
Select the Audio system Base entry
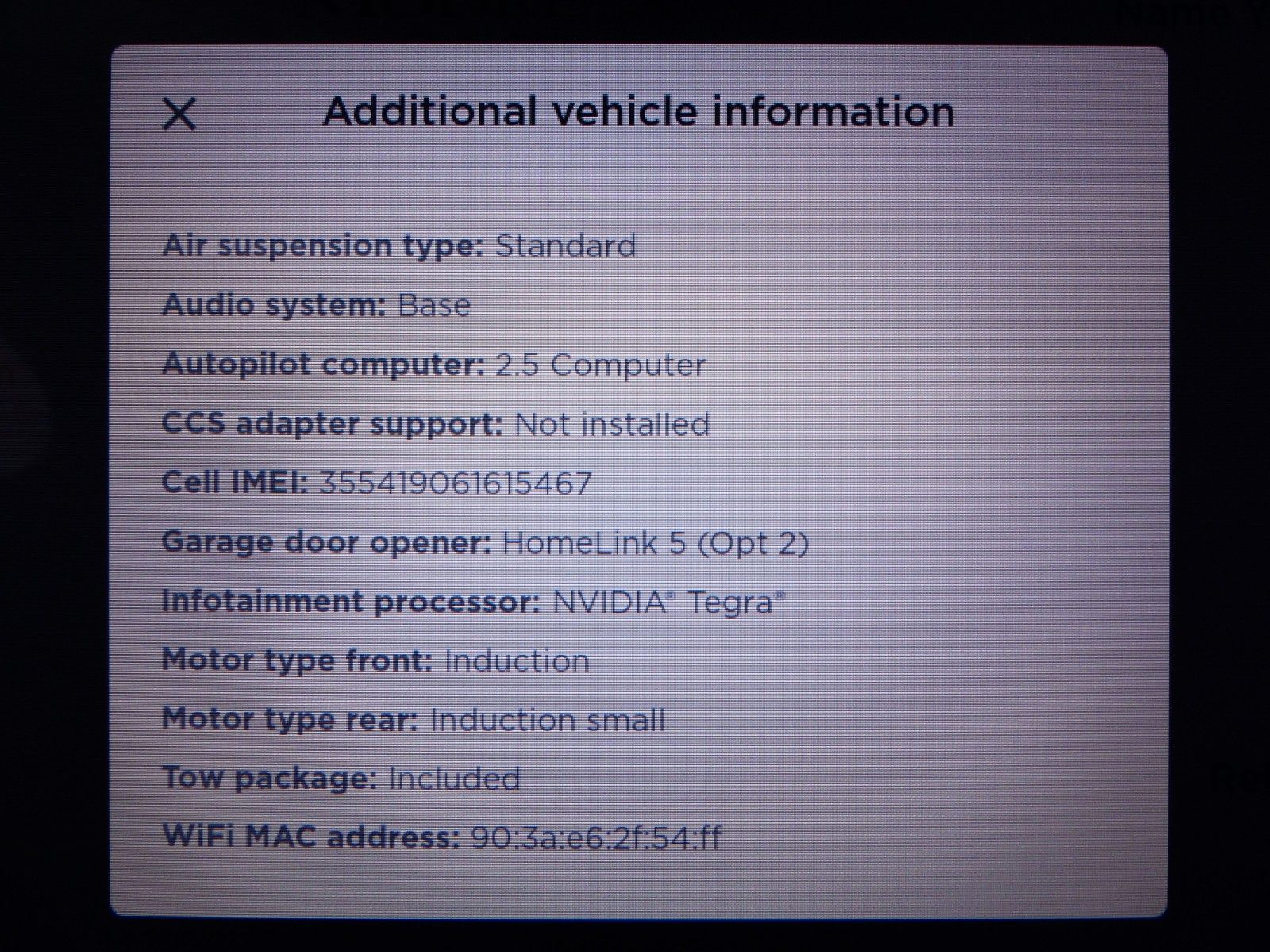tap(316, 305)
